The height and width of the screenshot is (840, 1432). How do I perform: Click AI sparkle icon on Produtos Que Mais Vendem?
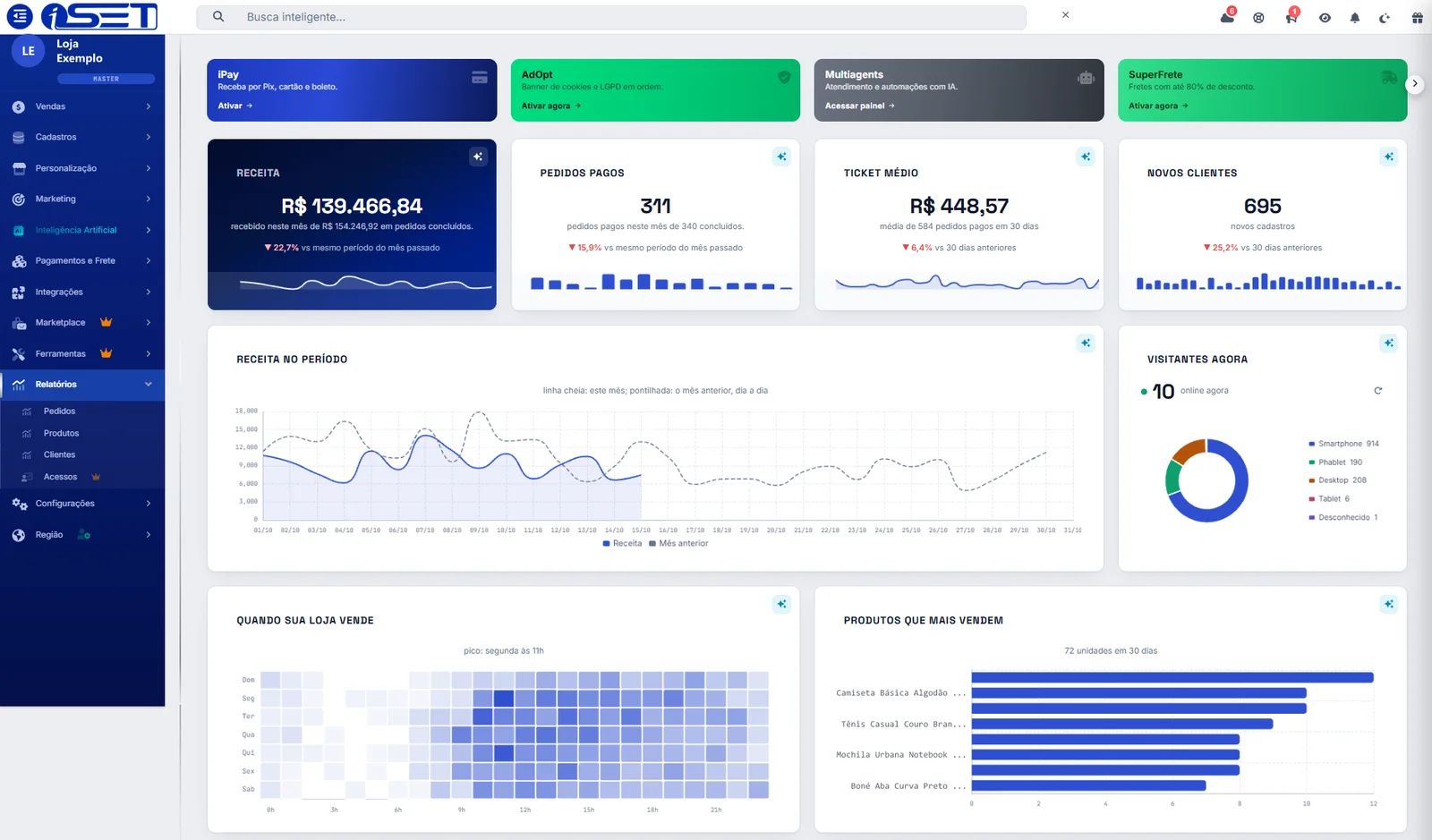point(1388,604)
